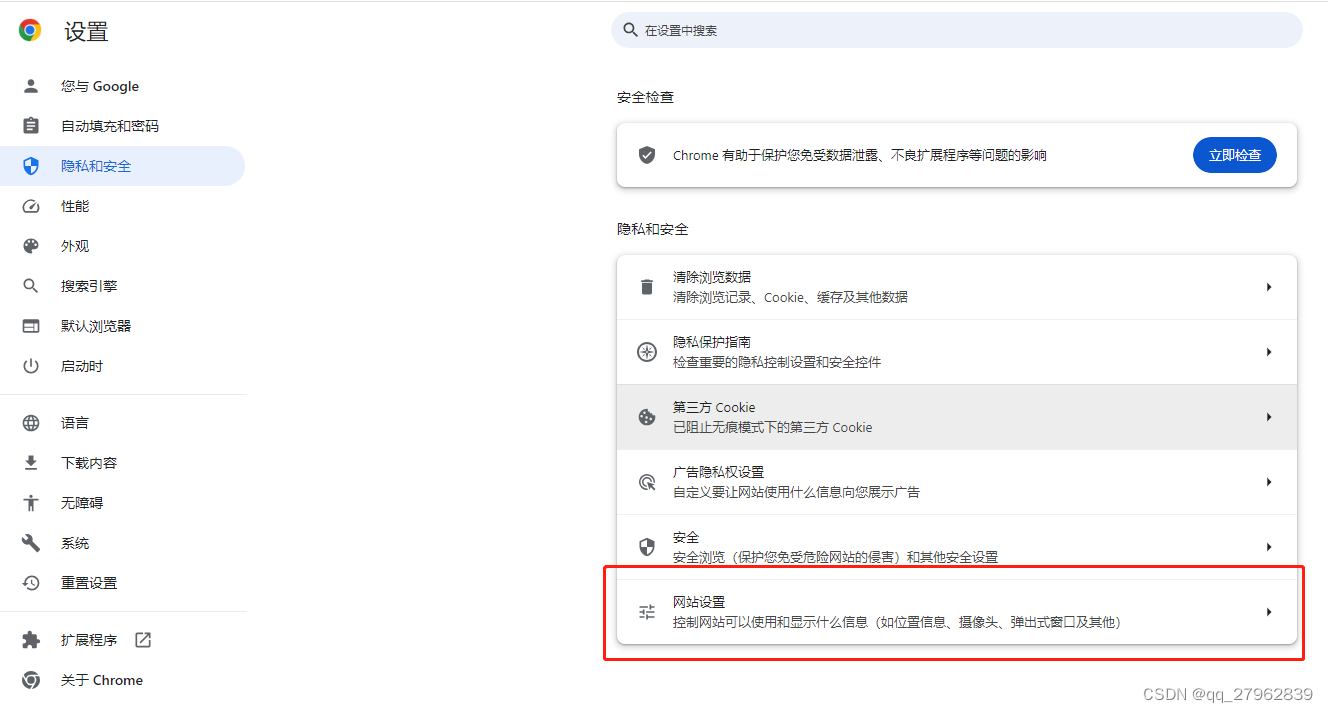This screenshot has width=1328, height=712.
Task: Click the external link icon beside 扩展程序
Action: click(143, 640)
